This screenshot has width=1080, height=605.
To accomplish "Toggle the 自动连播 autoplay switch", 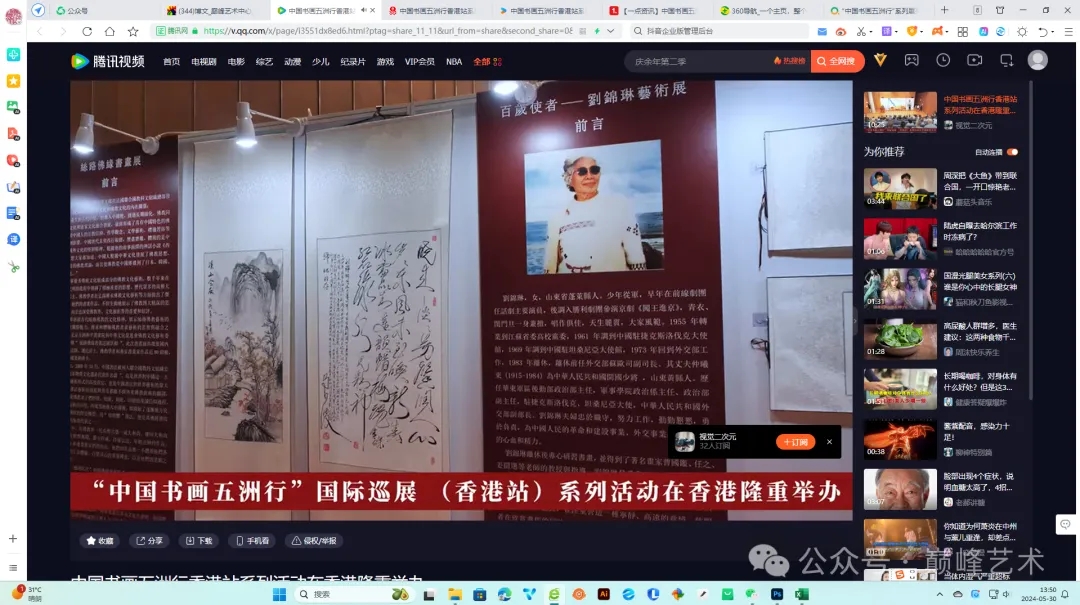I will [1012, 152].
